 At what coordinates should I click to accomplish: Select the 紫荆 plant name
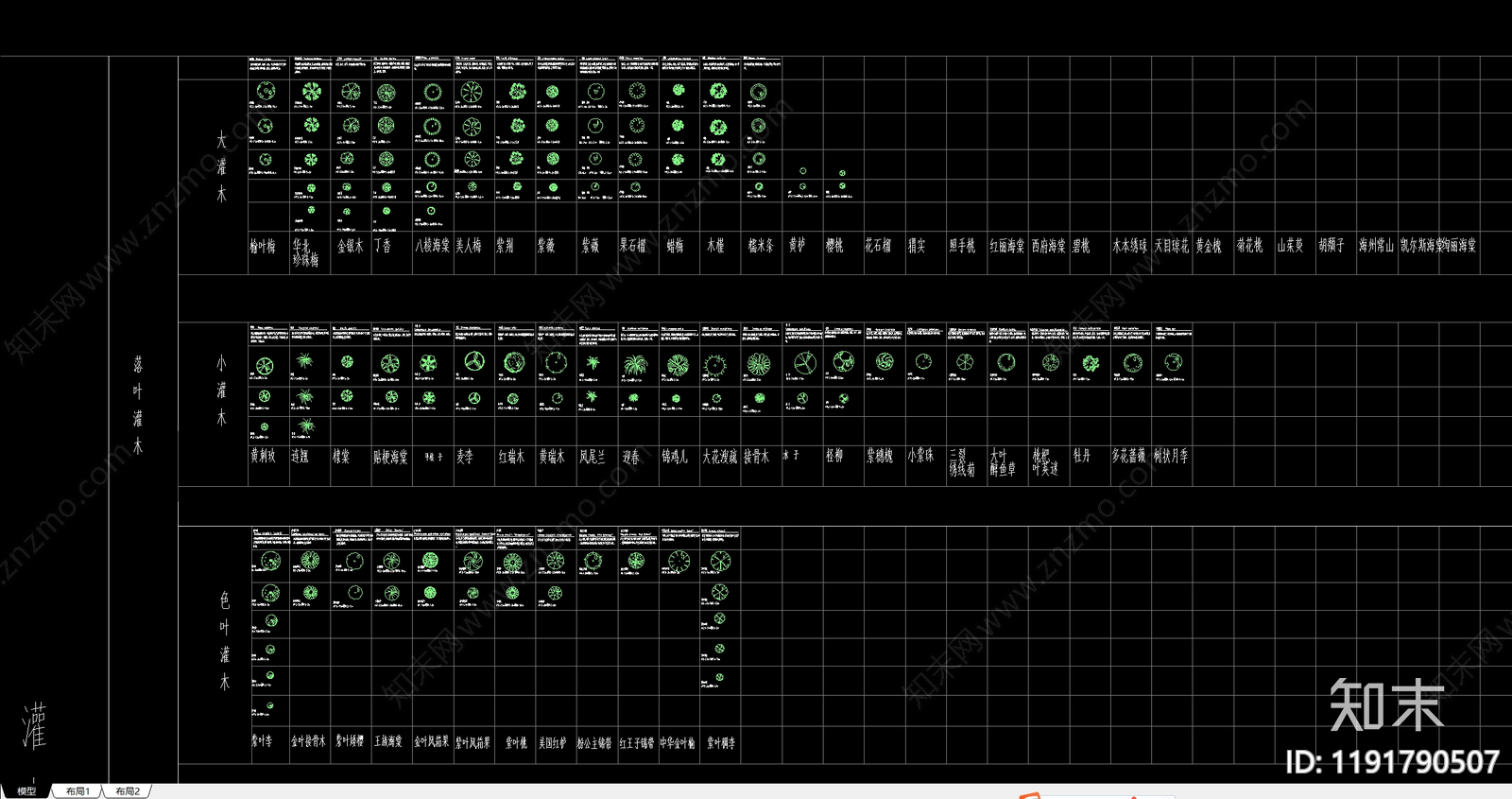tap(506, 246)
